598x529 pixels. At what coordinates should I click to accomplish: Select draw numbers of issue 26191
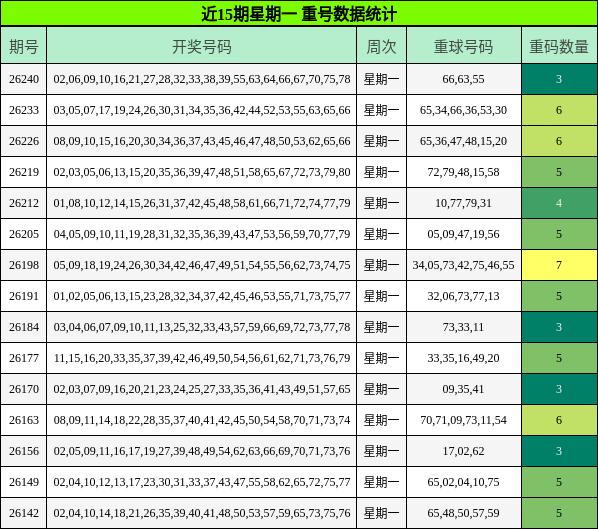[202, 296]
